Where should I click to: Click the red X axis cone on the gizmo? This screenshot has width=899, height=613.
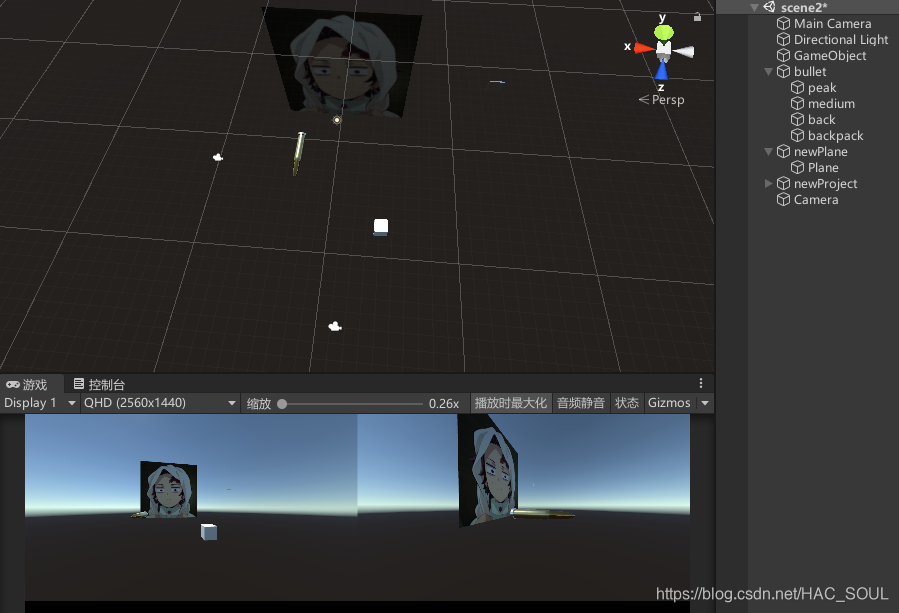point(644,48)
